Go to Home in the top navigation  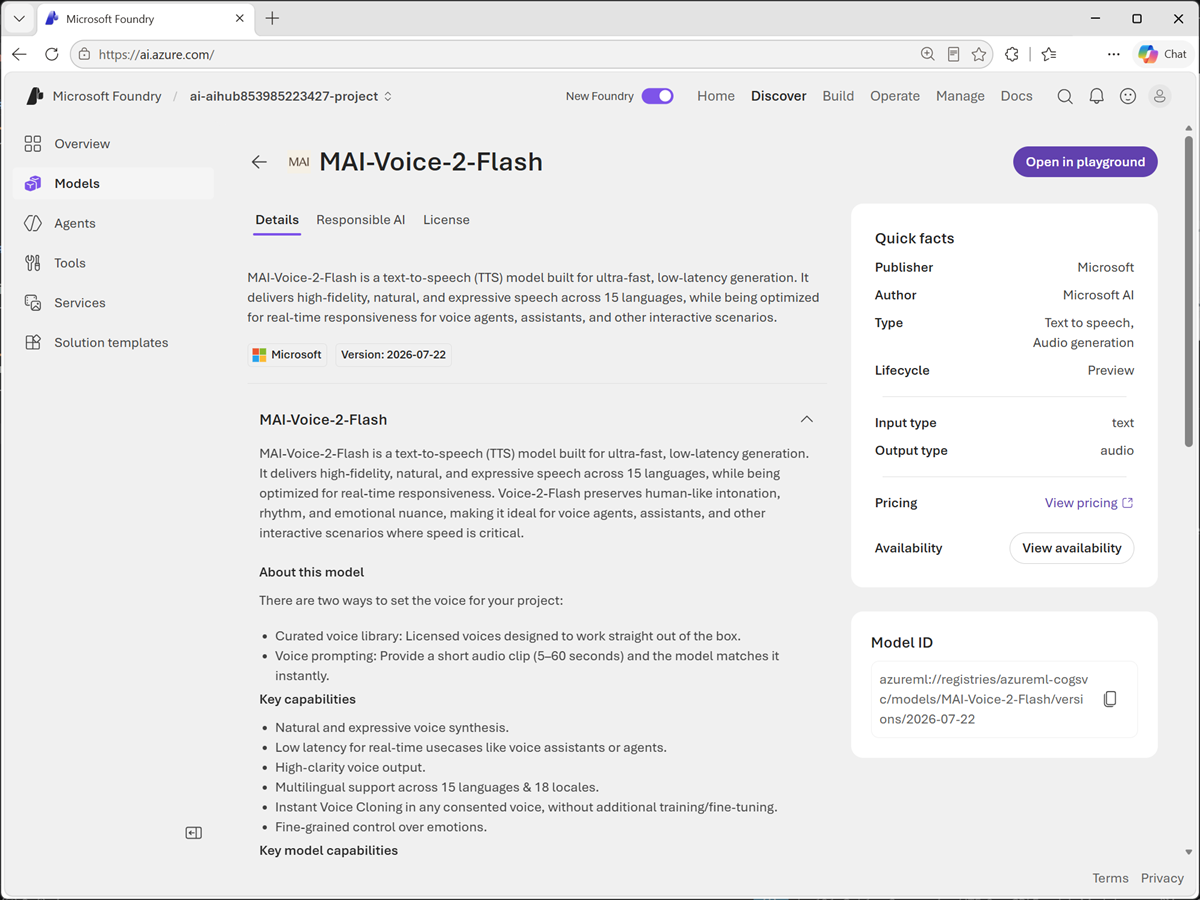click(x=716, y=96)
